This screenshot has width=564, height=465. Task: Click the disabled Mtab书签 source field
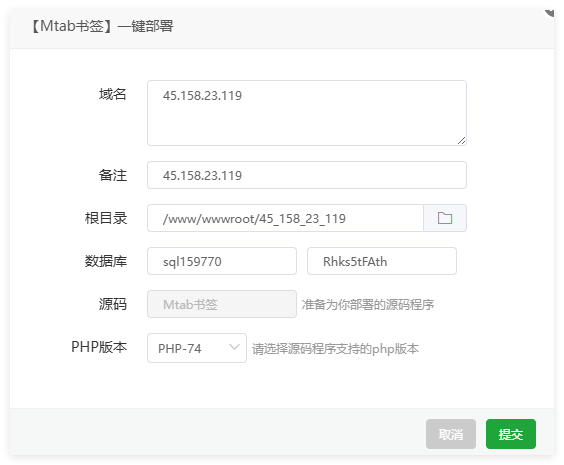point(222,304)
